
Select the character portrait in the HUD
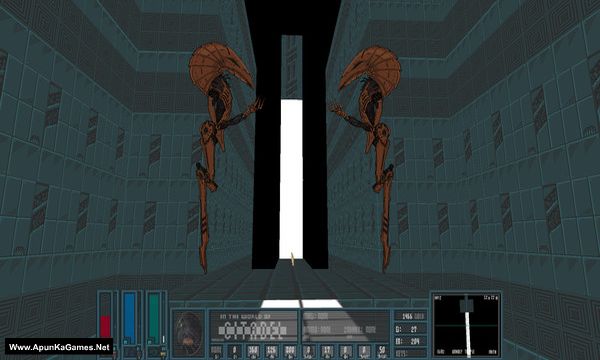click(x=188, y=333)
